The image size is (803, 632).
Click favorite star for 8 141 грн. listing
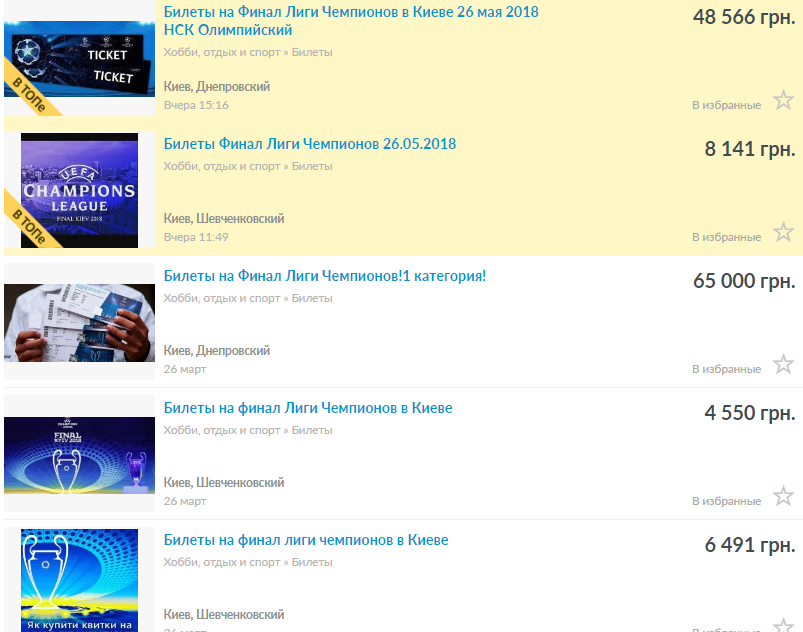pos(783,232)
